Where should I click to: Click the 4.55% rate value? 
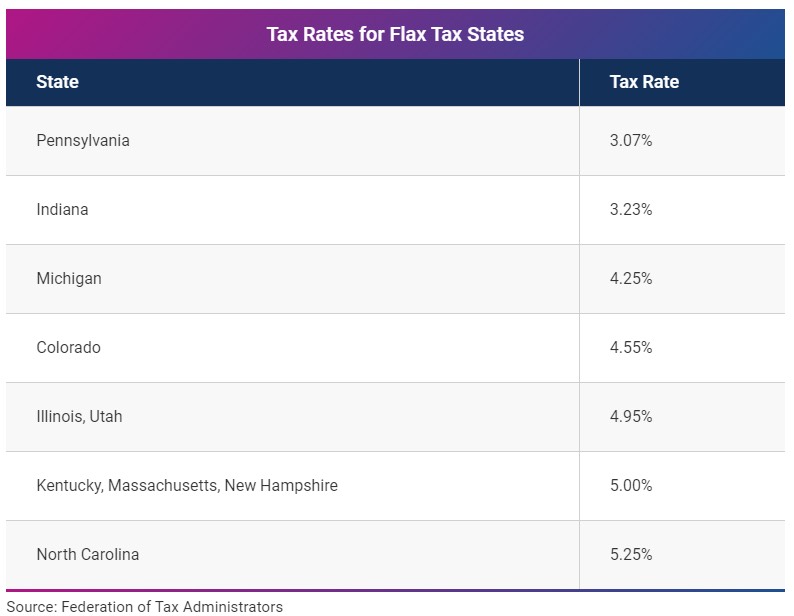pos(631,347)
